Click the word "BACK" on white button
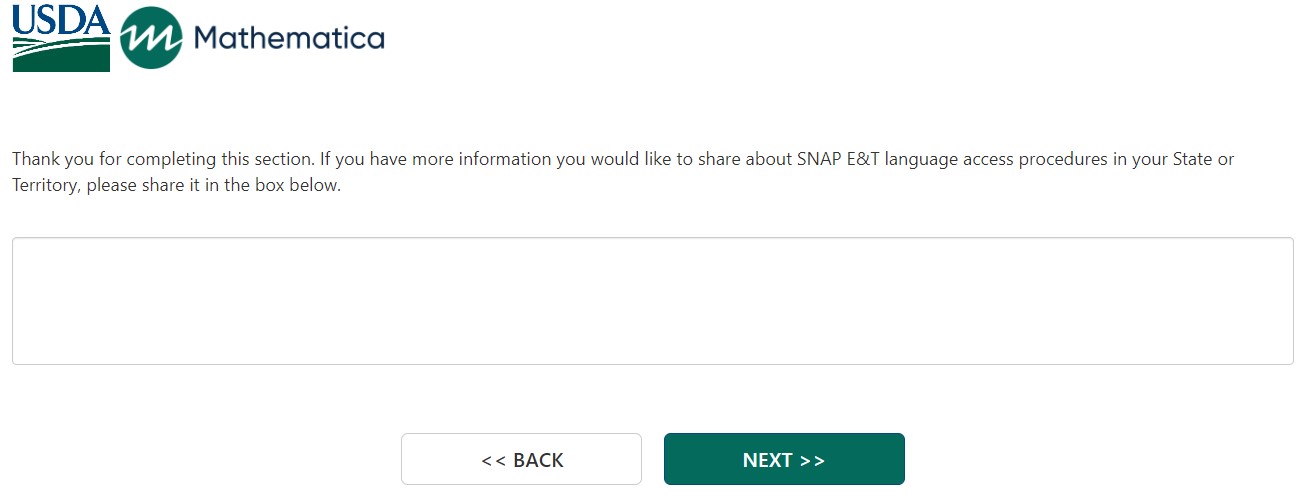 tap(538, 460)
